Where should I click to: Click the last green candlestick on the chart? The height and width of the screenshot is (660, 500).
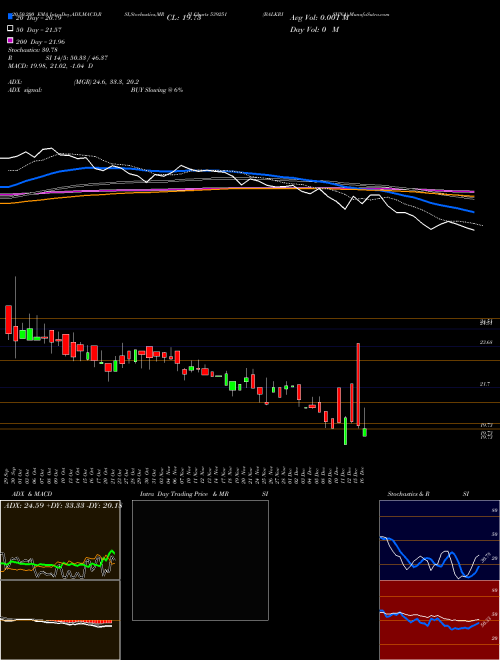click(364, 432)
